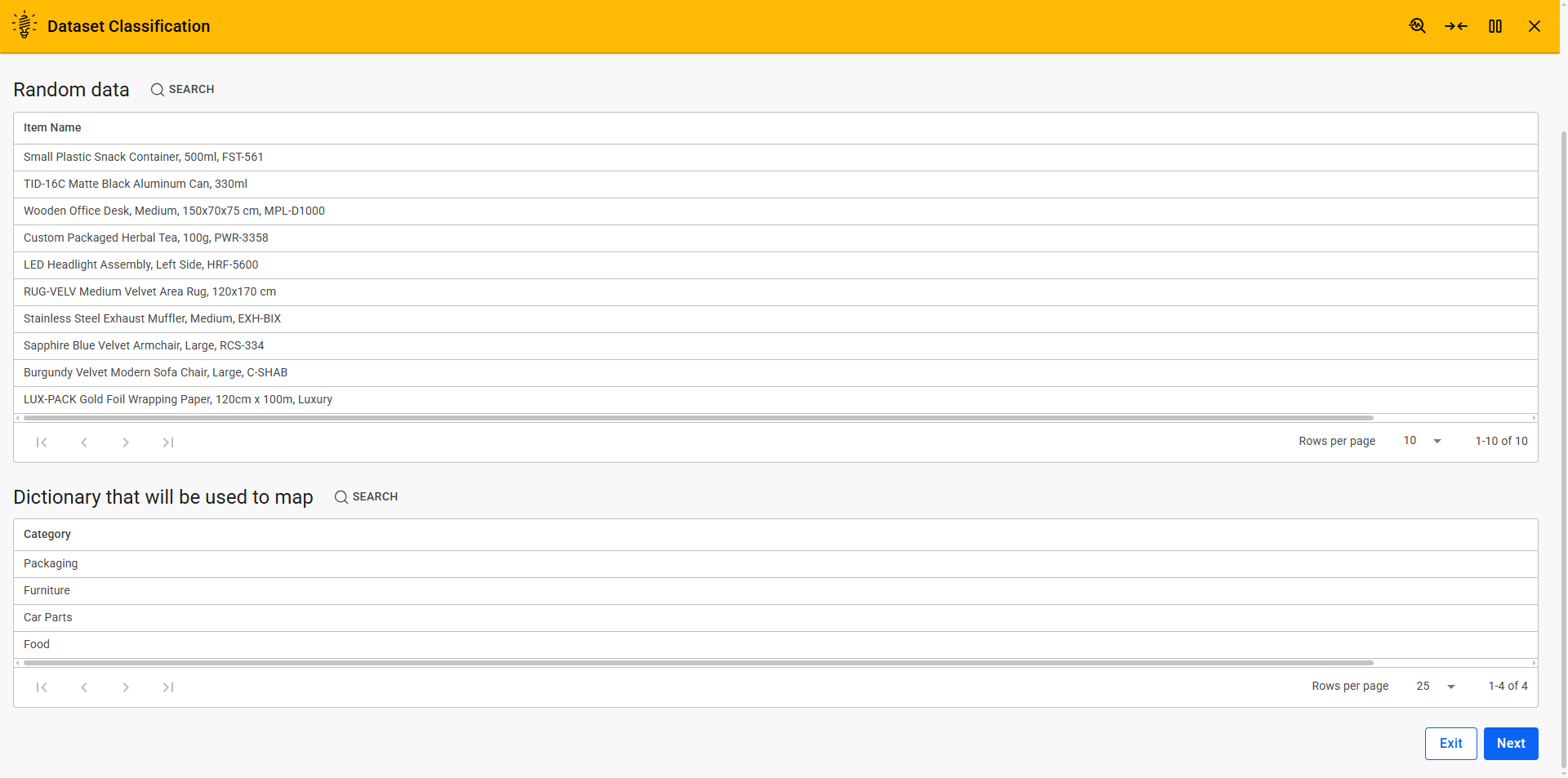
Task: Close the Dataset Classification window
Action: [1535, 26]
